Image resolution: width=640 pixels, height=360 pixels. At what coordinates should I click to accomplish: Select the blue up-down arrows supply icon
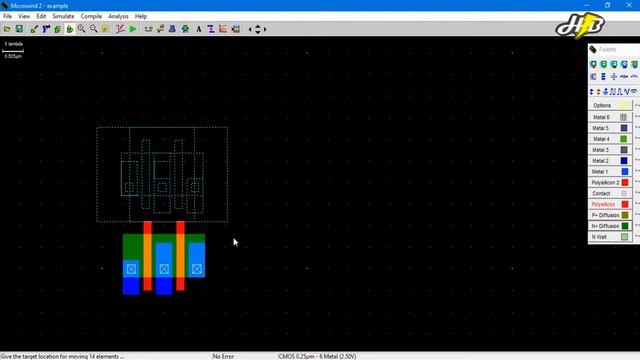click(591, 92)
